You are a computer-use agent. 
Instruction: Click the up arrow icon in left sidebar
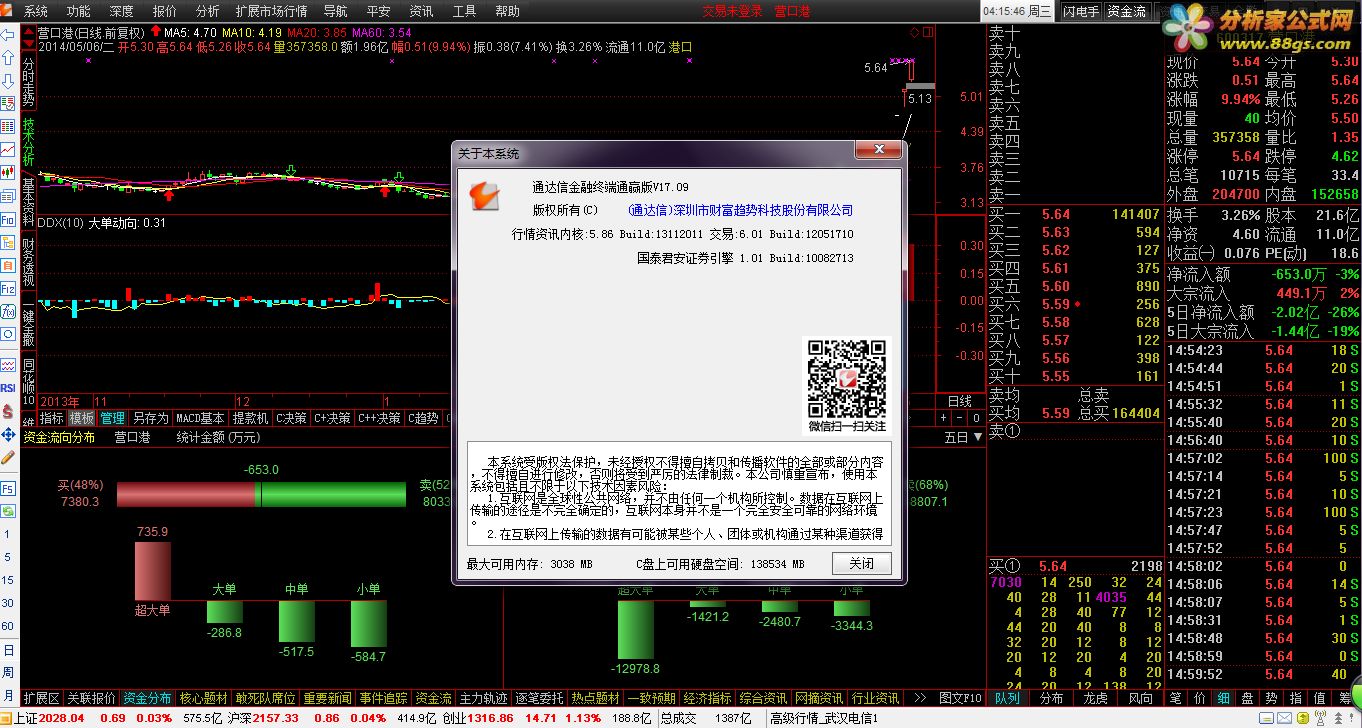tap(8, 57)
